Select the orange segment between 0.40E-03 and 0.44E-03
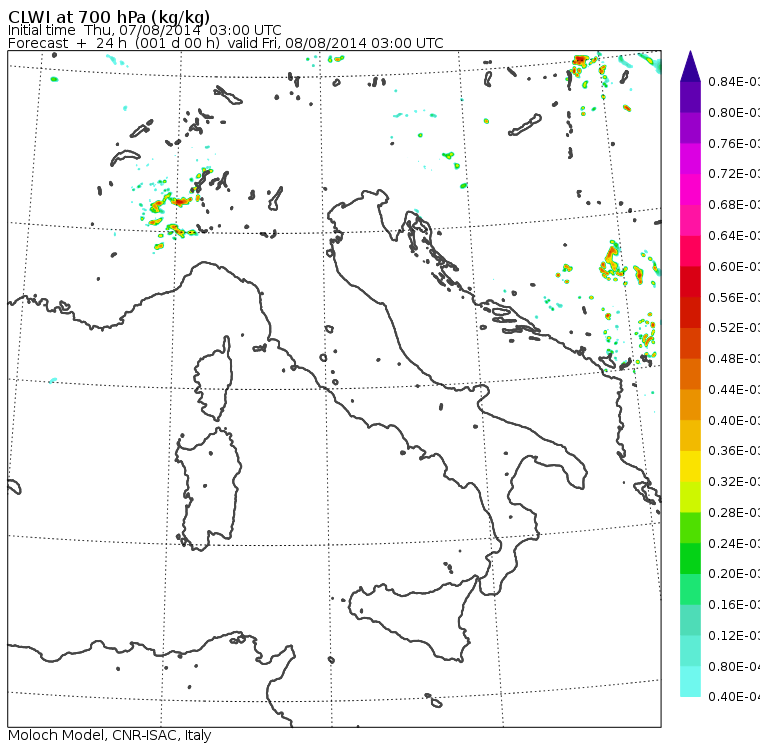The image size is (760, 749). pos(690,405)
